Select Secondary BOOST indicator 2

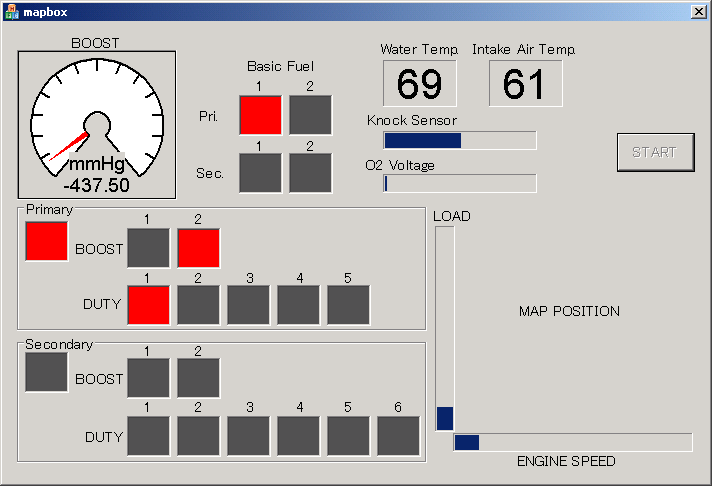pyautogui.click(x=198, y=378)
